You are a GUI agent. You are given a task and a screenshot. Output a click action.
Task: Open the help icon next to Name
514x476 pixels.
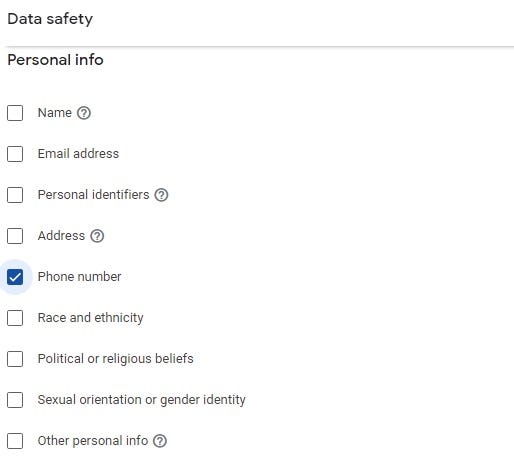(84, 113)
